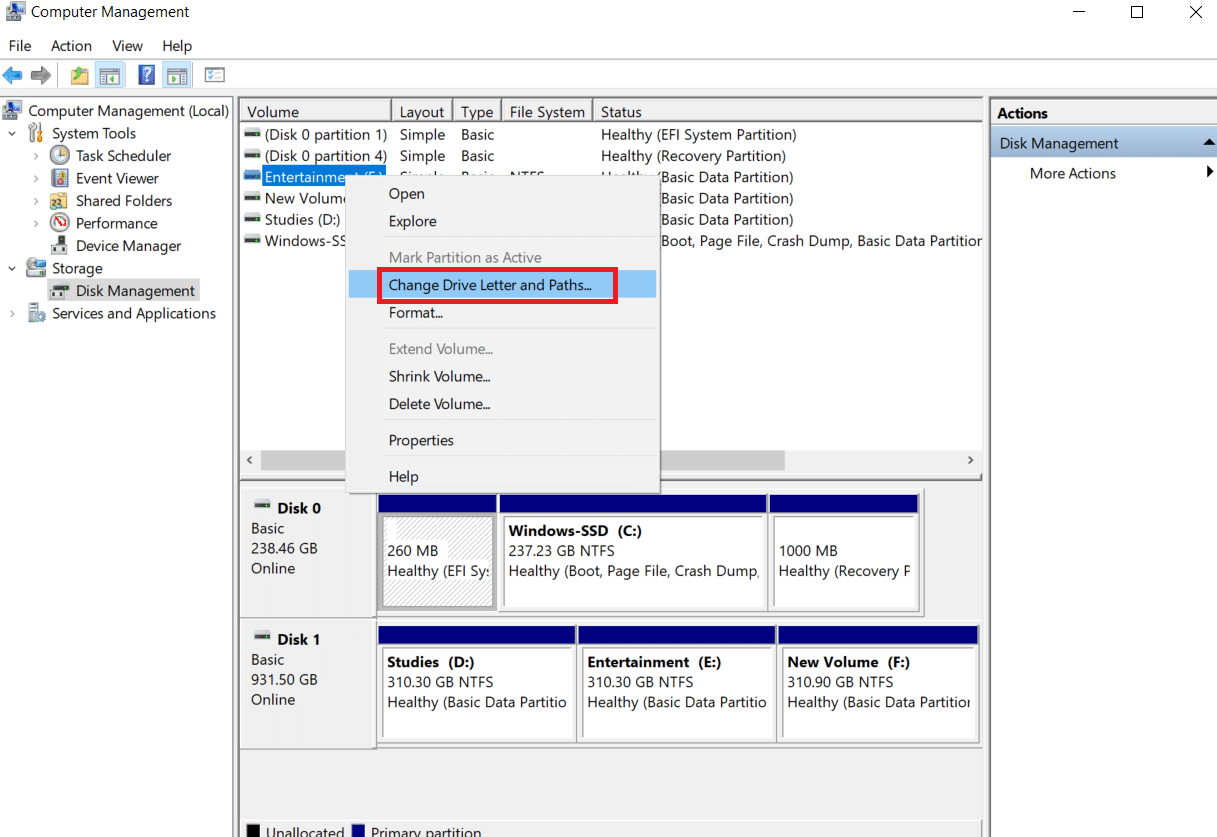
Task: Collapse the System Tools tree node
Action: tap(12, 133)
